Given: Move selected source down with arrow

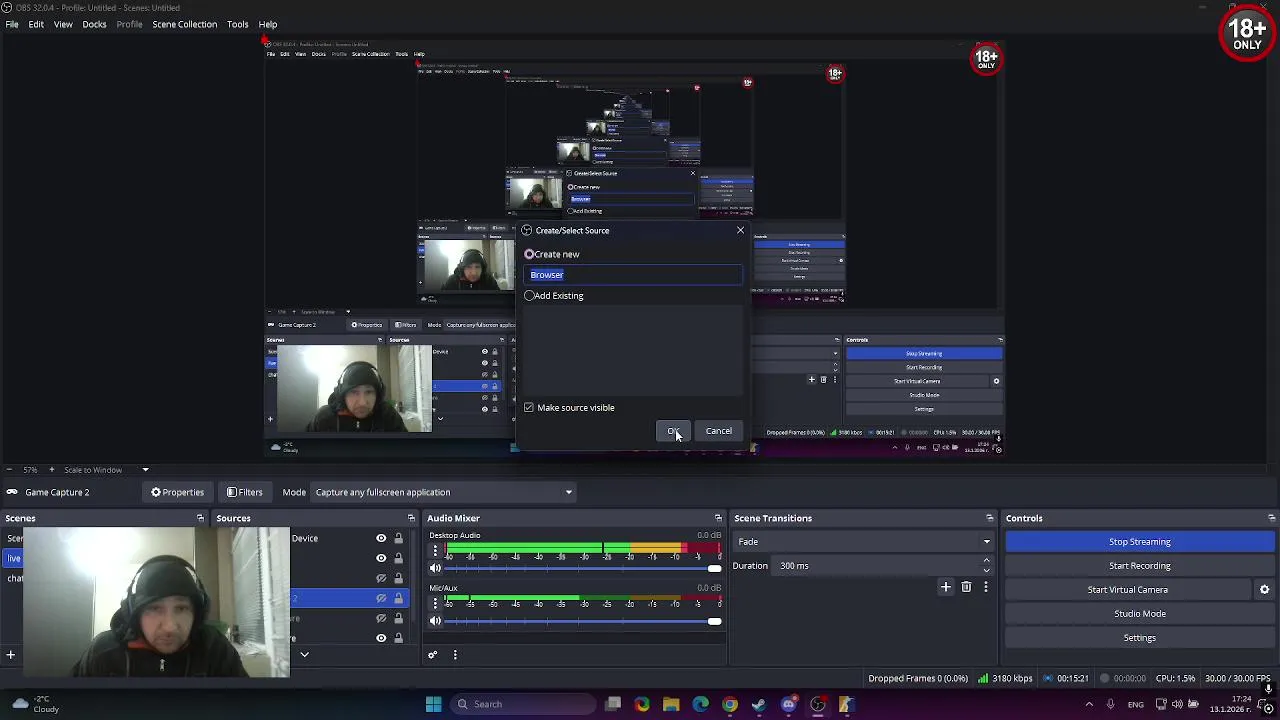Looking at the screenshot, I should (304, 655).
